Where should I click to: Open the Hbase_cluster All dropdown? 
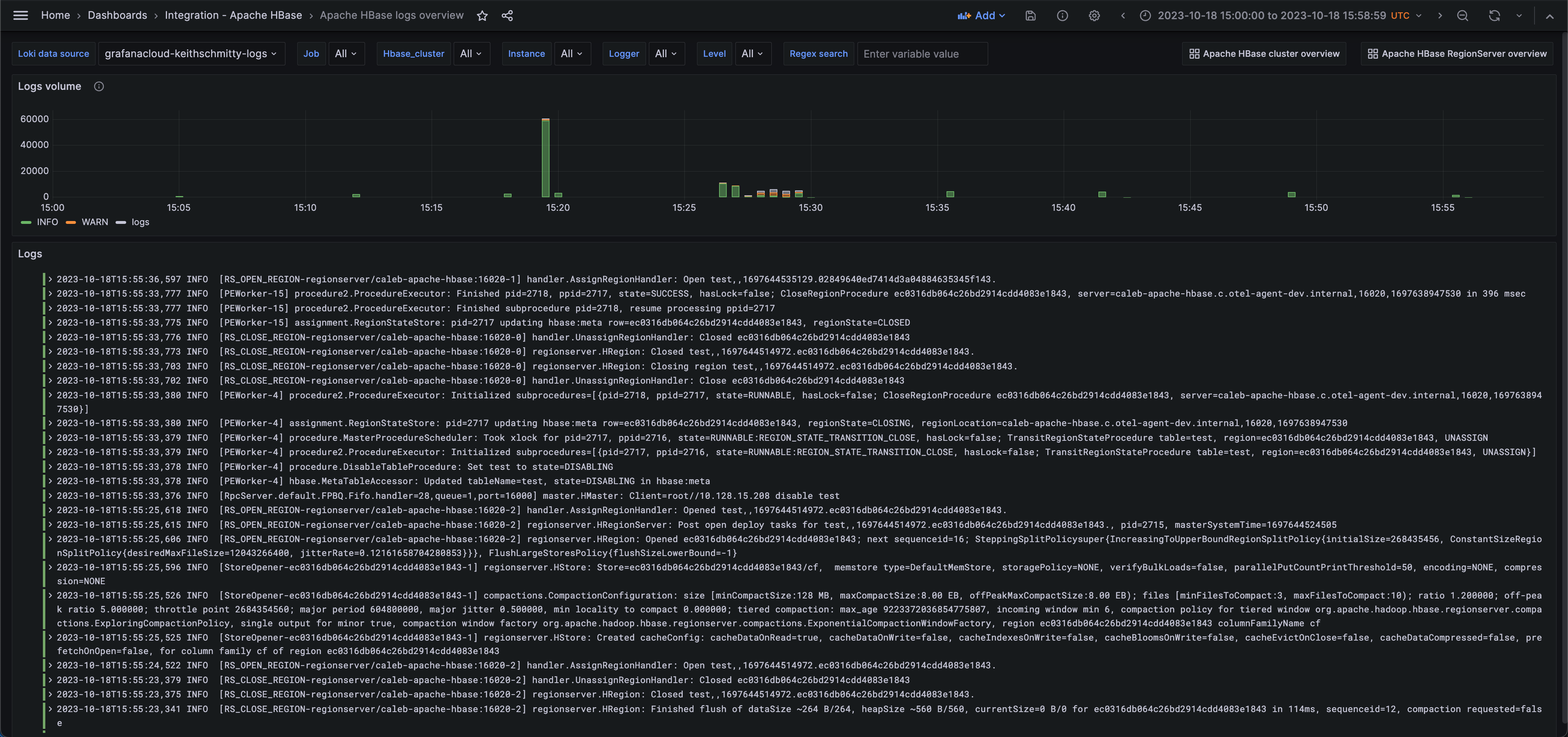point(472,54)
